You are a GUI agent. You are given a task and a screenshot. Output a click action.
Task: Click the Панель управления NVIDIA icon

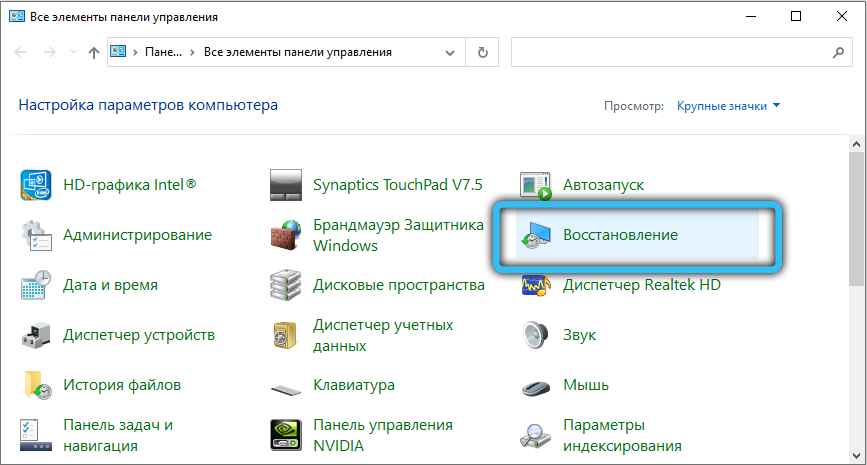tap(286, 435)
